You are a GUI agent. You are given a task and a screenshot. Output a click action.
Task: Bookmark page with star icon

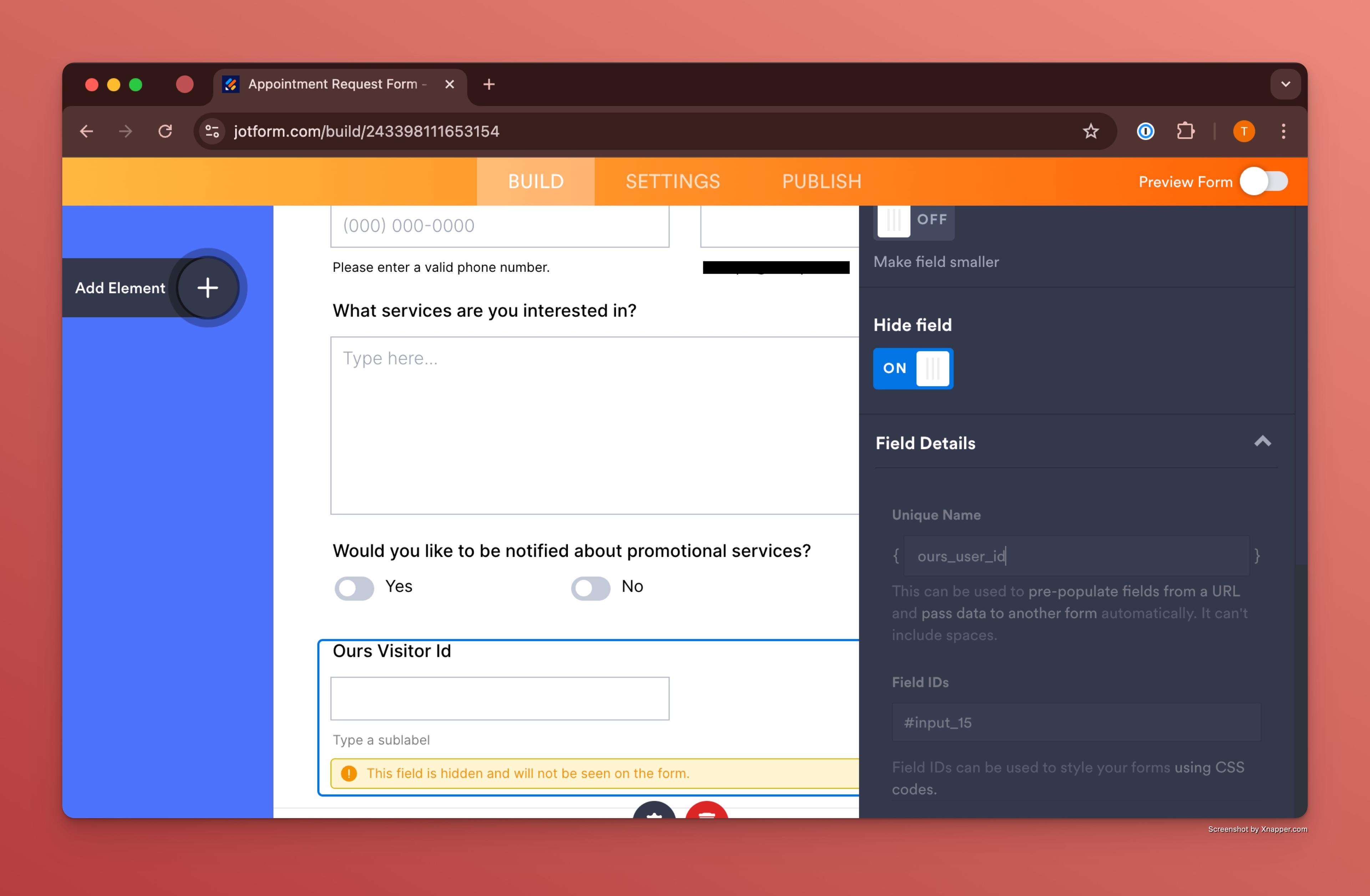pyautogui.click(x=1090, y=132)
